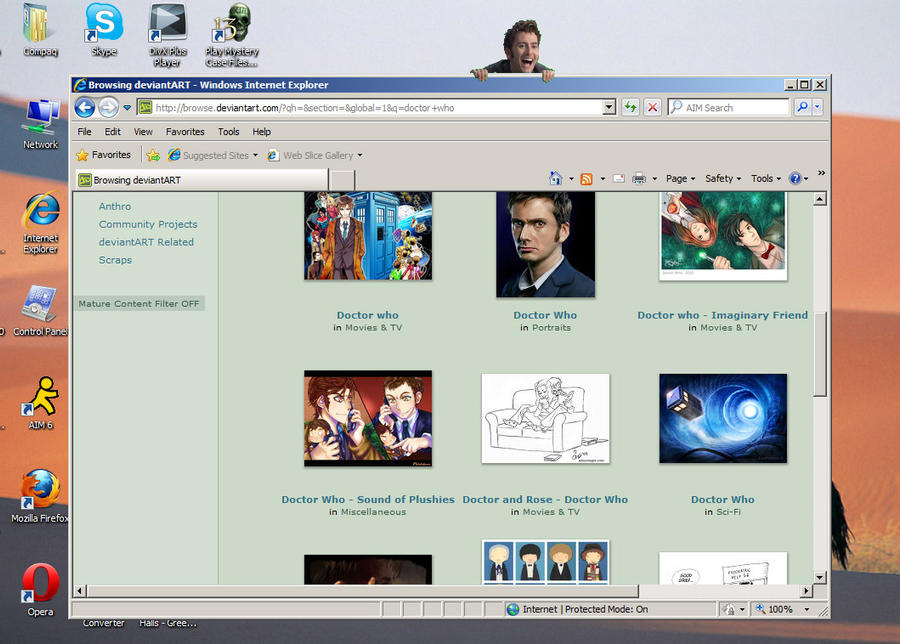Image resolution: width=900 pixels, height=644 pixels.
Task: Toggle the Mature Content Filter OFF
Action: [x=139, y=304]
